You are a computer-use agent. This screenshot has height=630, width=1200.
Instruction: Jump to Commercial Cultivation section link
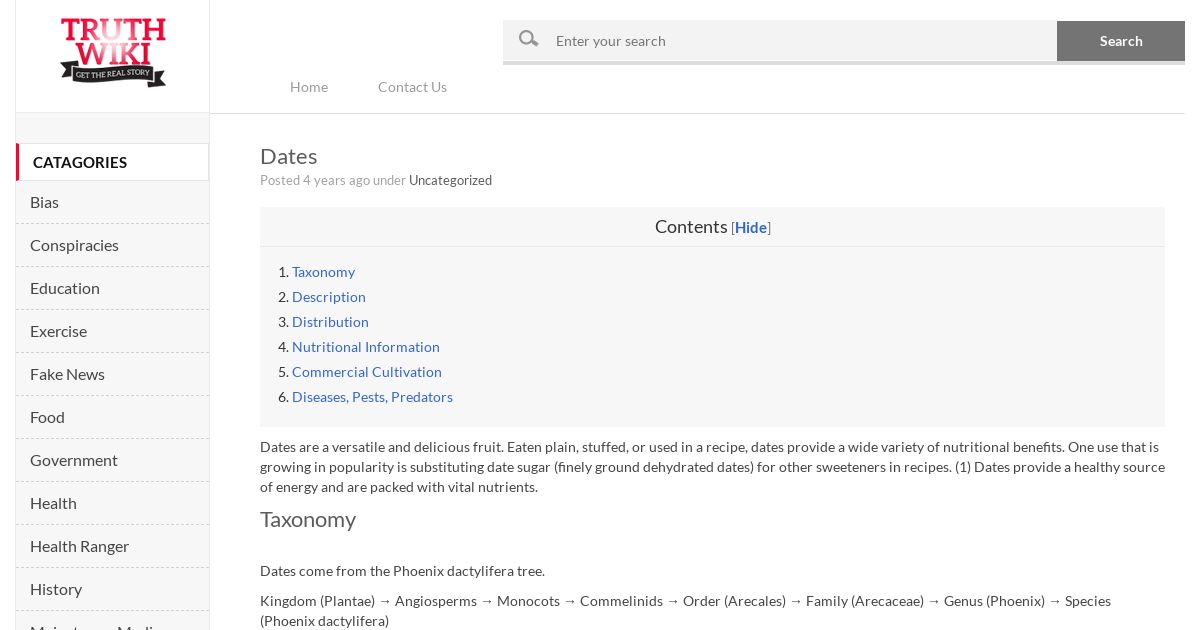367,372
